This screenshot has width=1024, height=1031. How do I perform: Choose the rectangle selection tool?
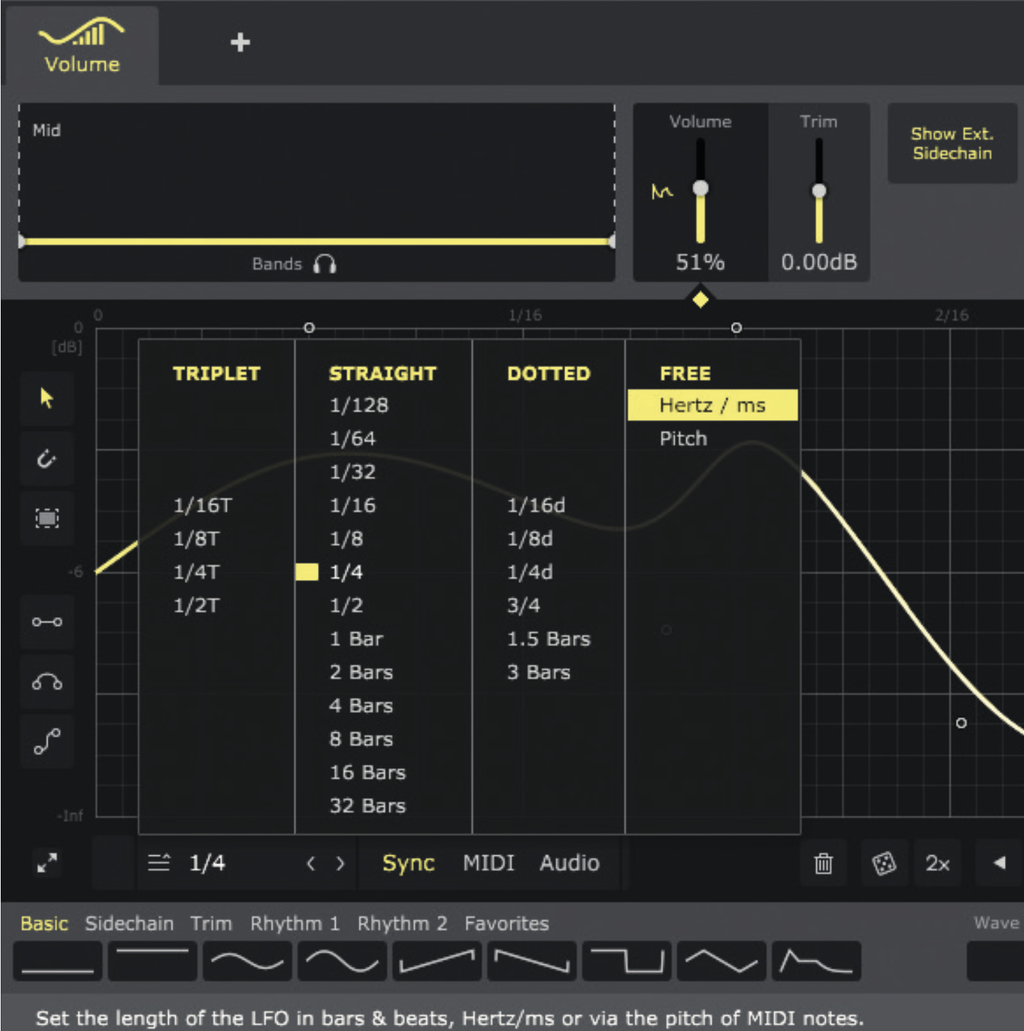pos(47,518)
